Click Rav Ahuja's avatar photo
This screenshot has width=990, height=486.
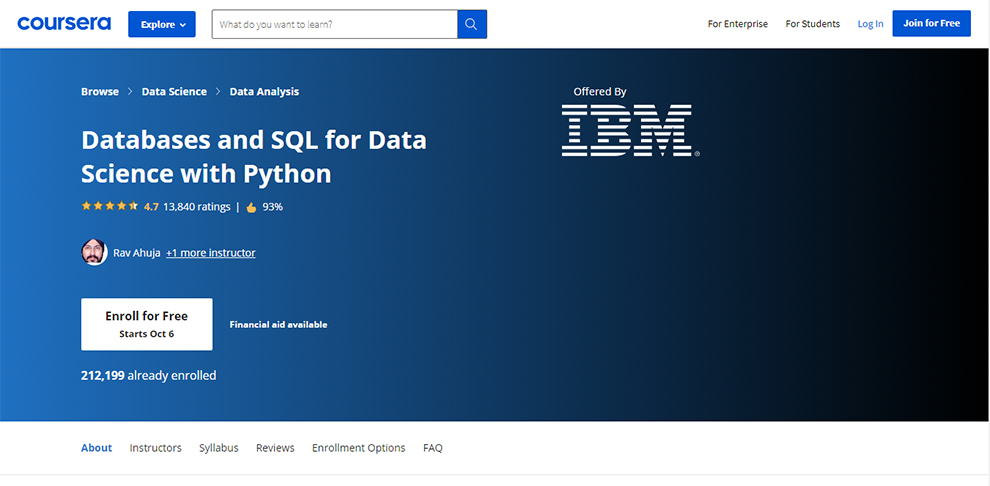pyautogui.click(x=94, y=252)
